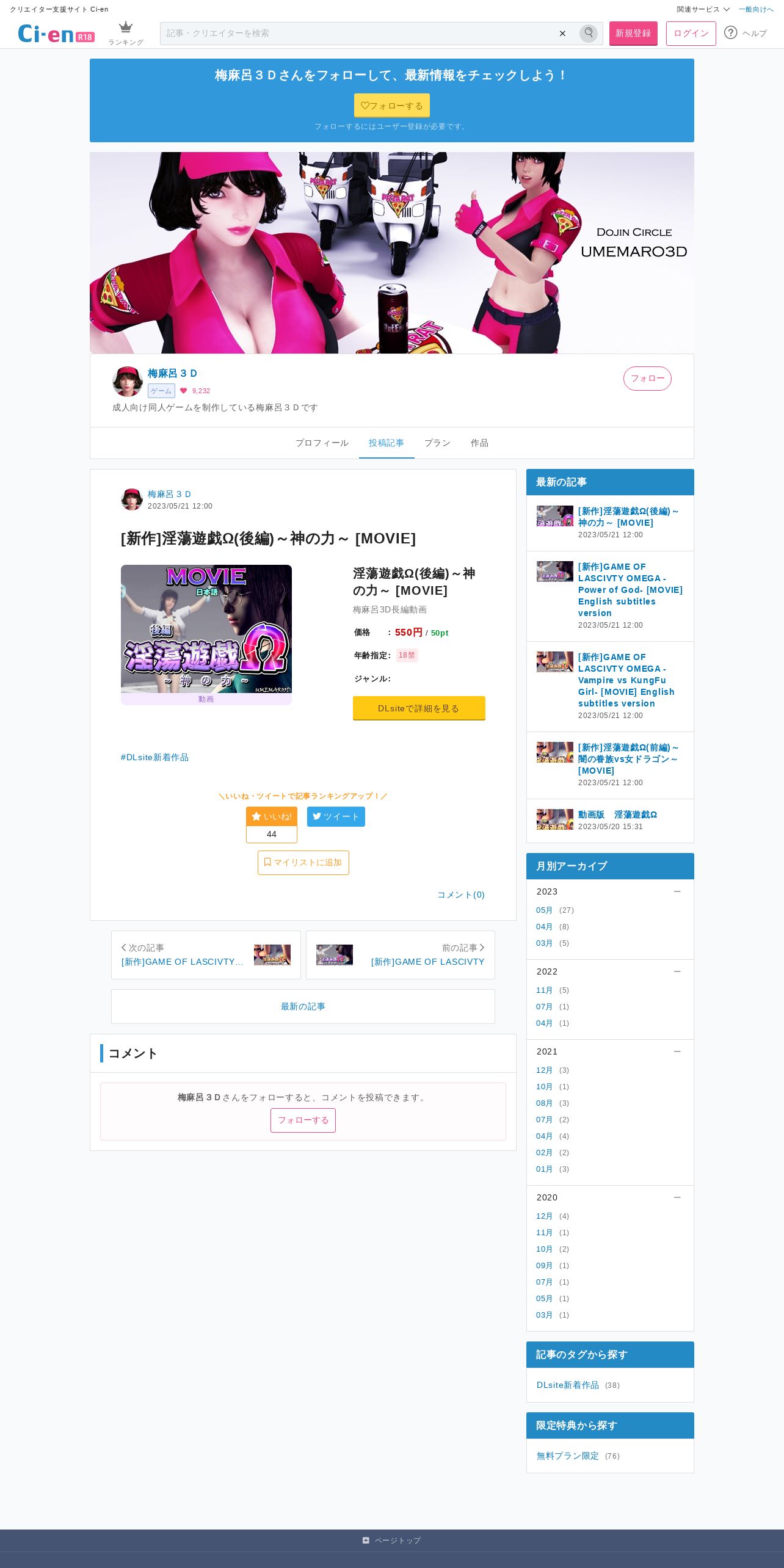The image size is (784, 1568).
Task: Open the product MOVIE cover thumbnail
Action: point(206,629)
